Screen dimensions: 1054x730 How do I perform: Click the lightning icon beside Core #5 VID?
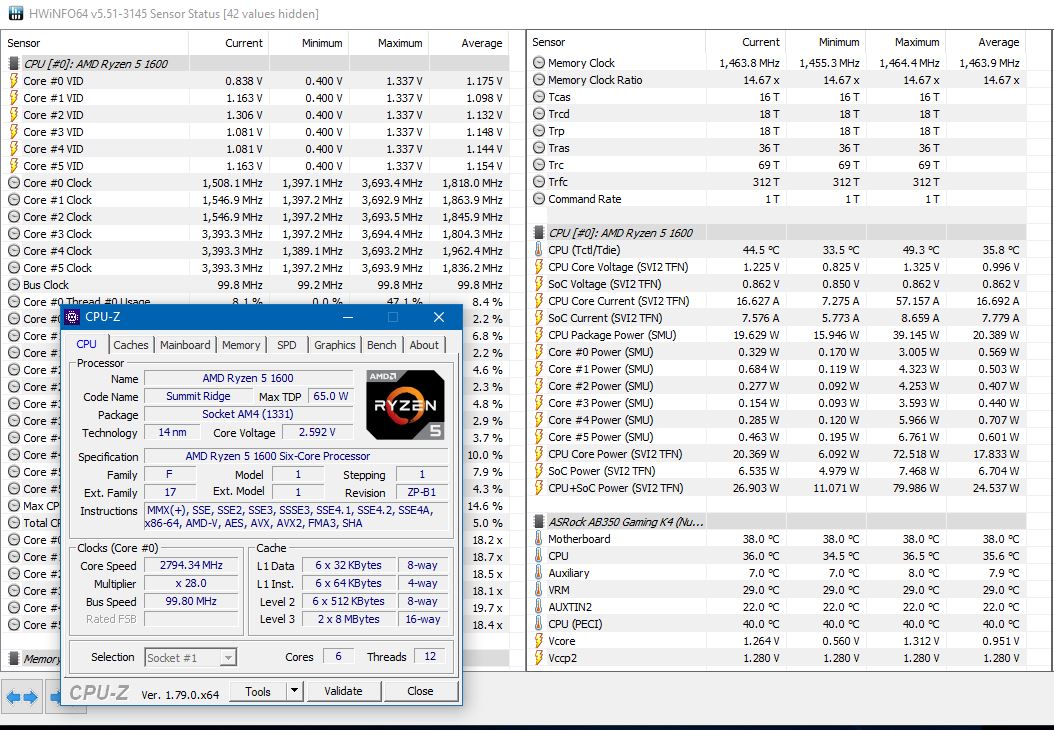tap(13, 165)
